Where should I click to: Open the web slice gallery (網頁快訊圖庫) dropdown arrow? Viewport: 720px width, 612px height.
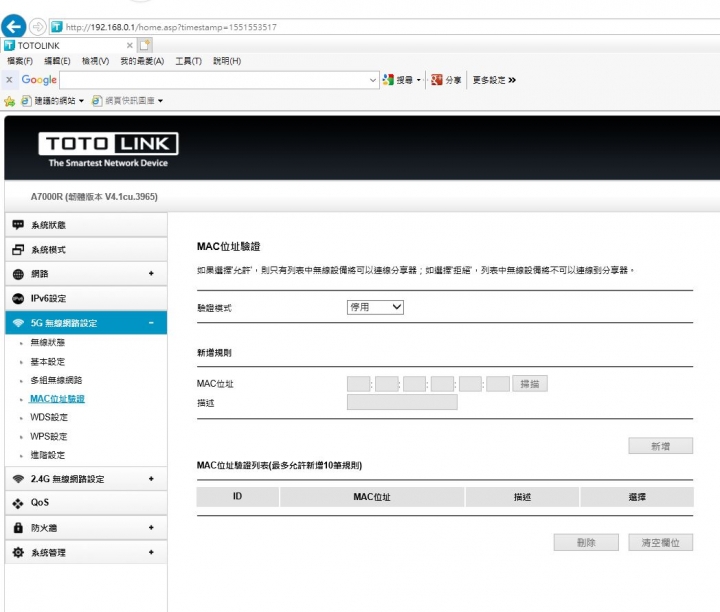pos(160,101)
